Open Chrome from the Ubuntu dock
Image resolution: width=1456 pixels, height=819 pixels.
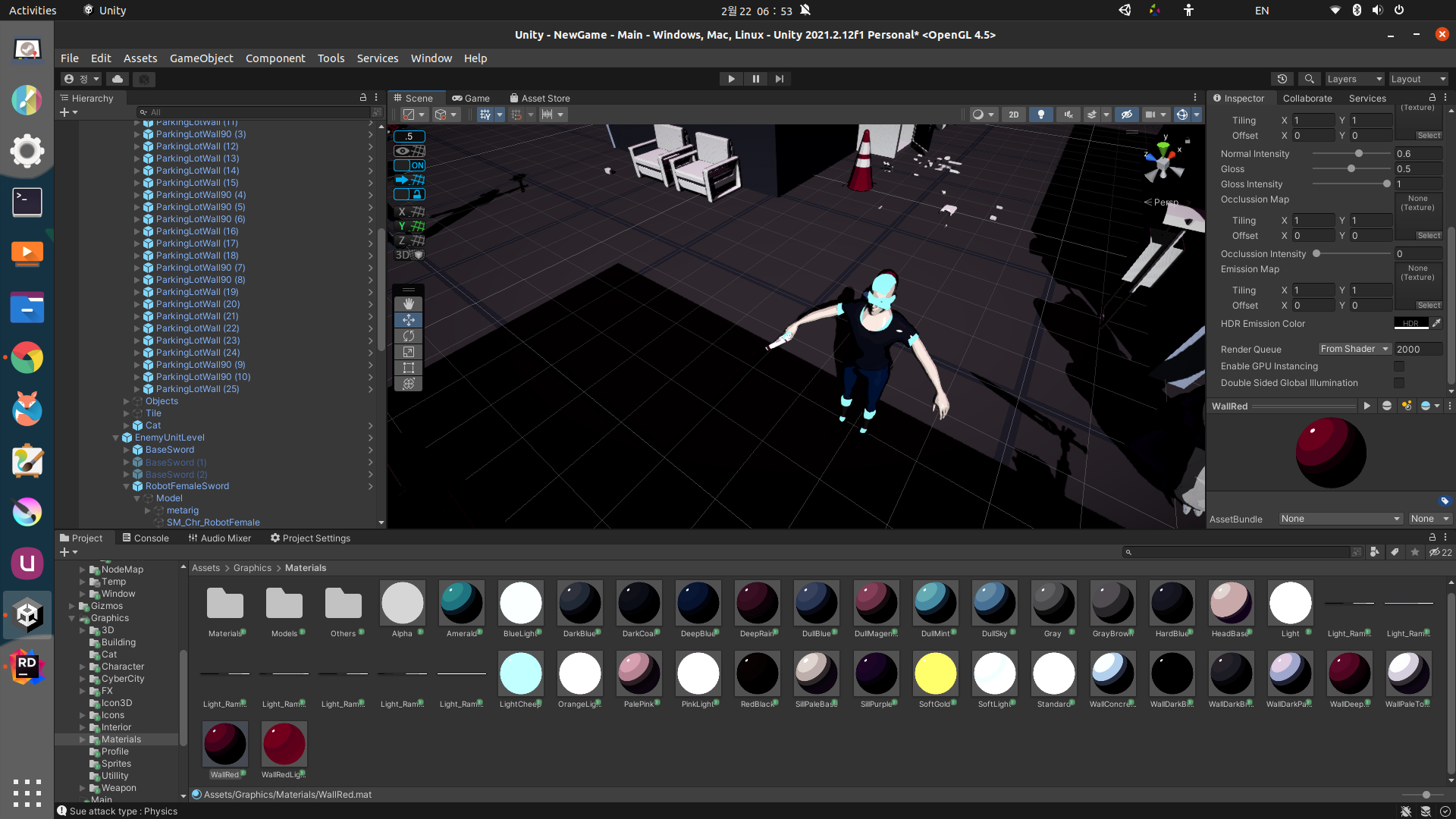27,358
